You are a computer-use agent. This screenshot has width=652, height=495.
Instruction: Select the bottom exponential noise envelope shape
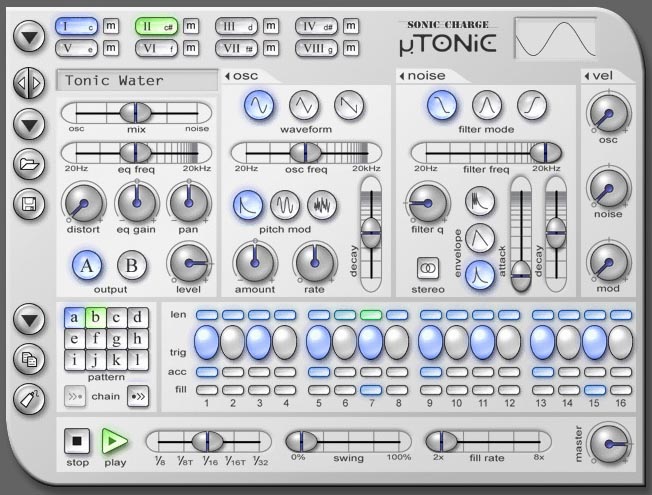pyautogui.click(x=480, y=275)
